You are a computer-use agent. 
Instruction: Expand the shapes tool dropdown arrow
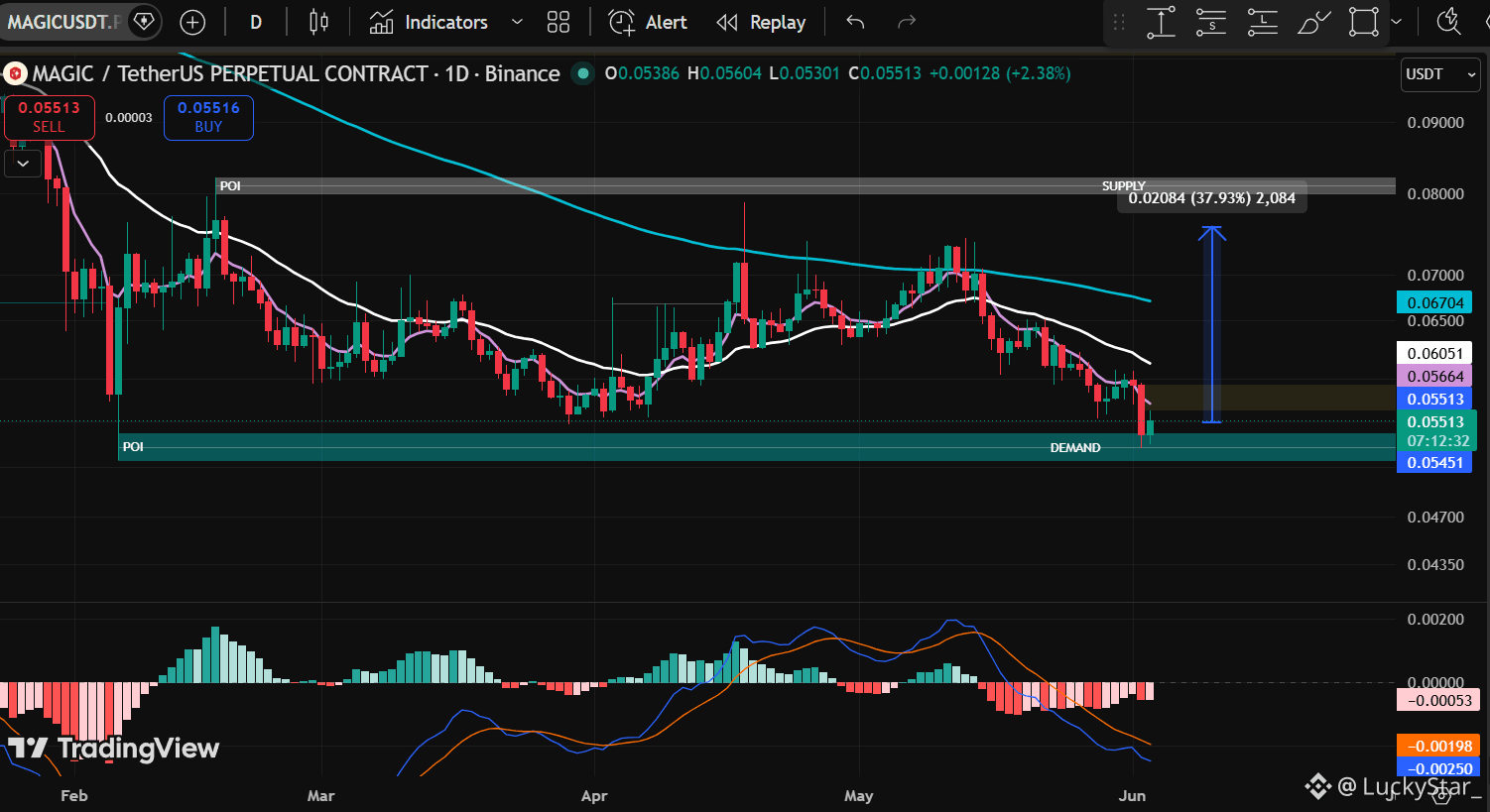click(x=1397, y=22)
